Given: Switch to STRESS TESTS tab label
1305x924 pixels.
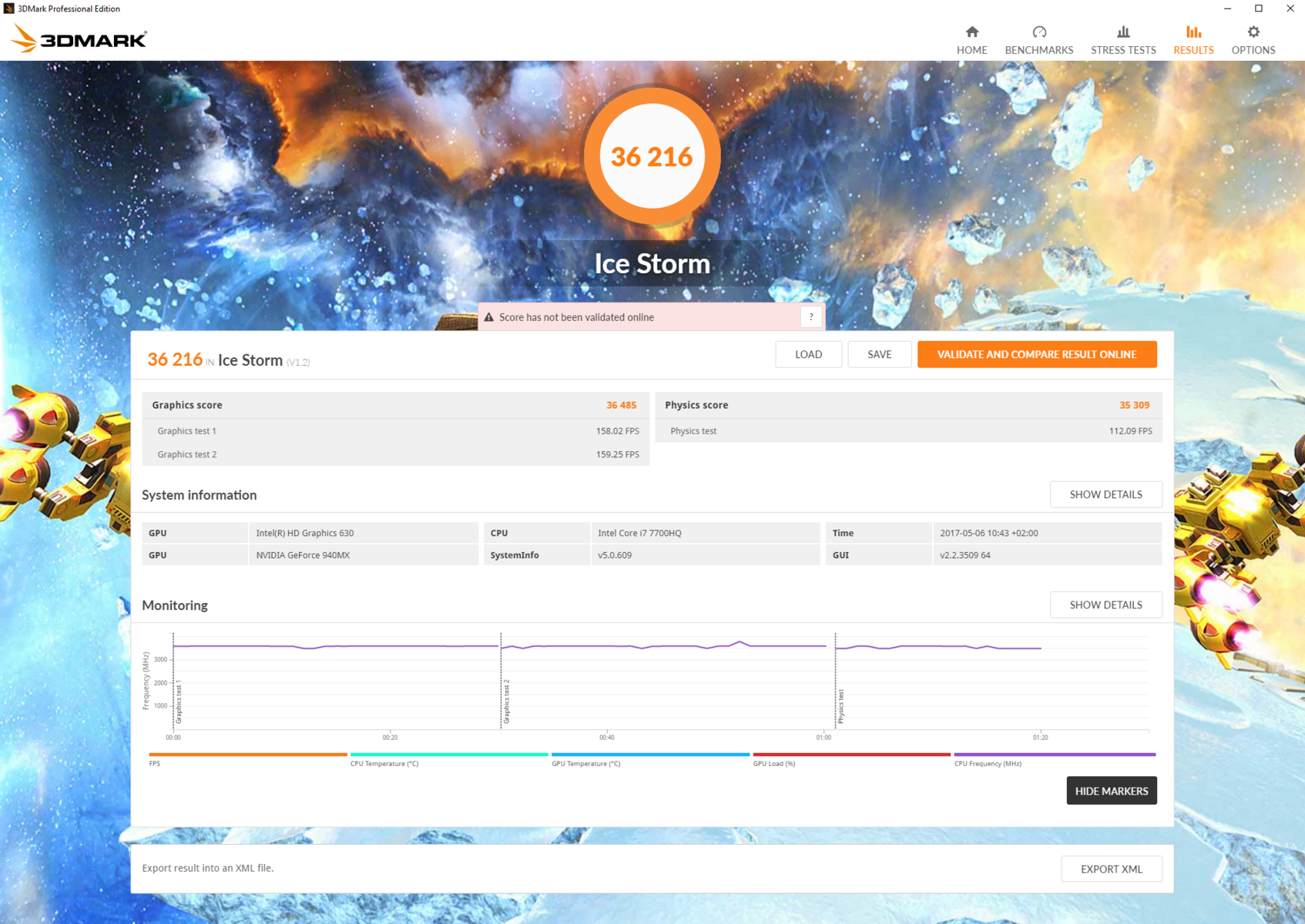Looking at the screenshot, I should [1123, 50].
